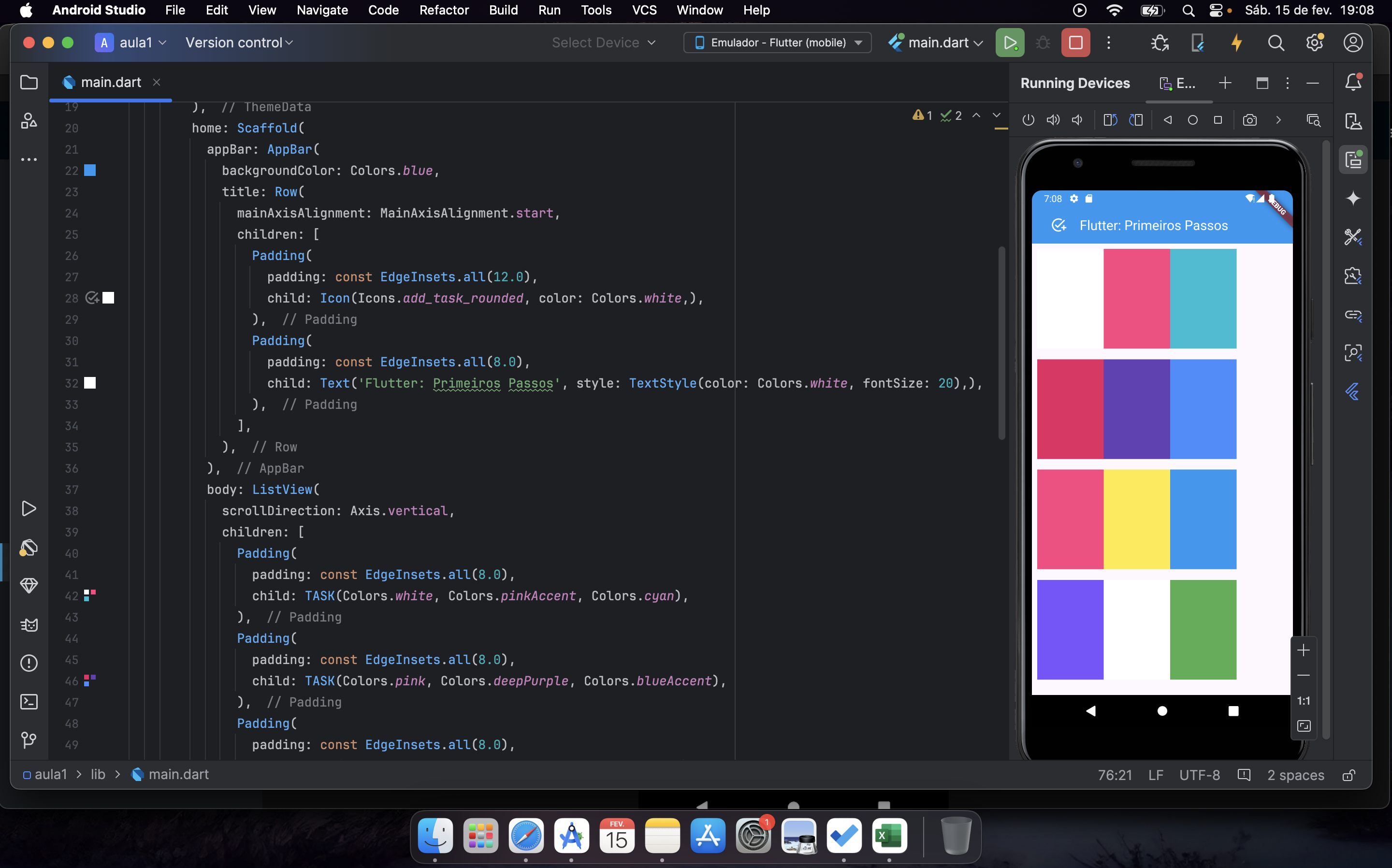This screenshot has height=868, width=1392.
Task: Click the device mirror/screenshot icon
Action: pyautogui.click(x=1249, y=119)
